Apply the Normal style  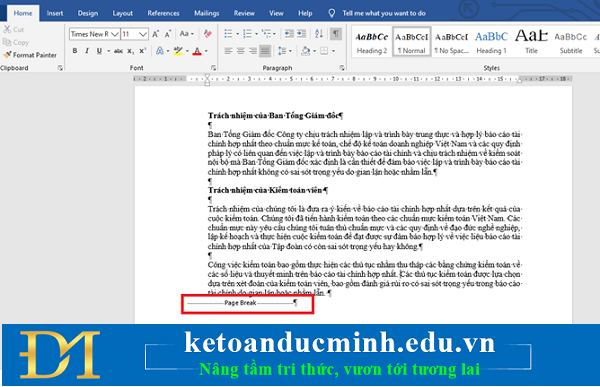pos(412,41)
